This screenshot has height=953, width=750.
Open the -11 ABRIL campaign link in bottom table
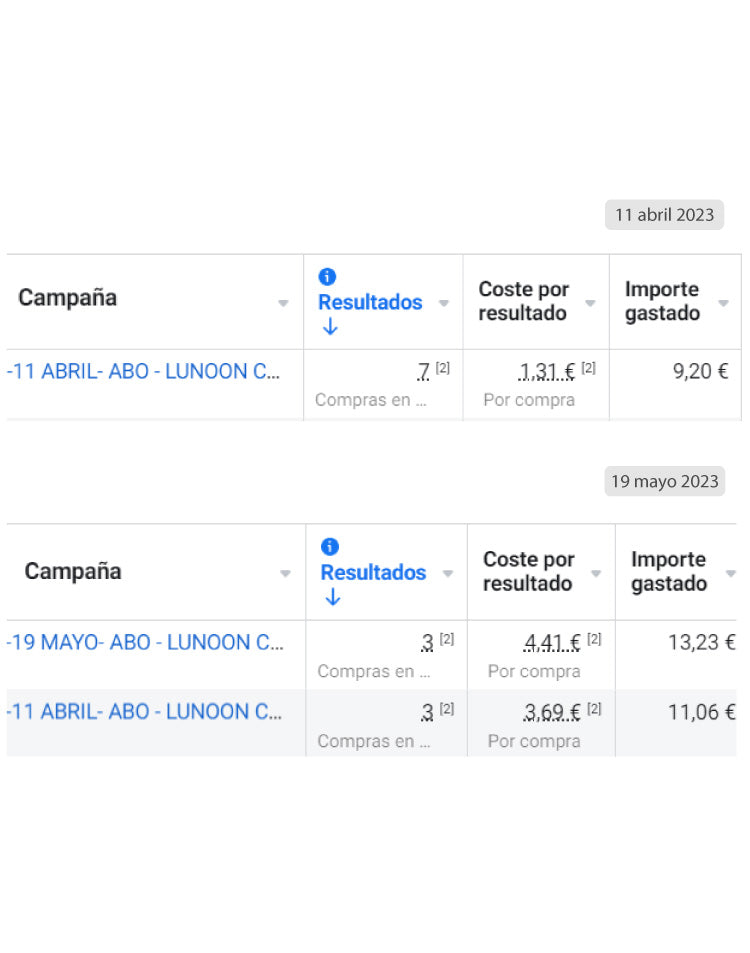pos(144,711)
